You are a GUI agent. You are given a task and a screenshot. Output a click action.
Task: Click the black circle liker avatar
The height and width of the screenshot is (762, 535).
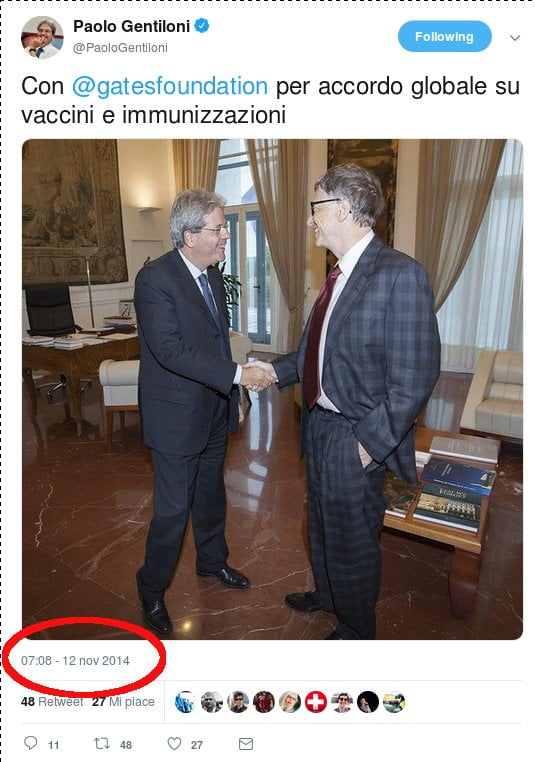pyautogui.click(x=368, y=702)
